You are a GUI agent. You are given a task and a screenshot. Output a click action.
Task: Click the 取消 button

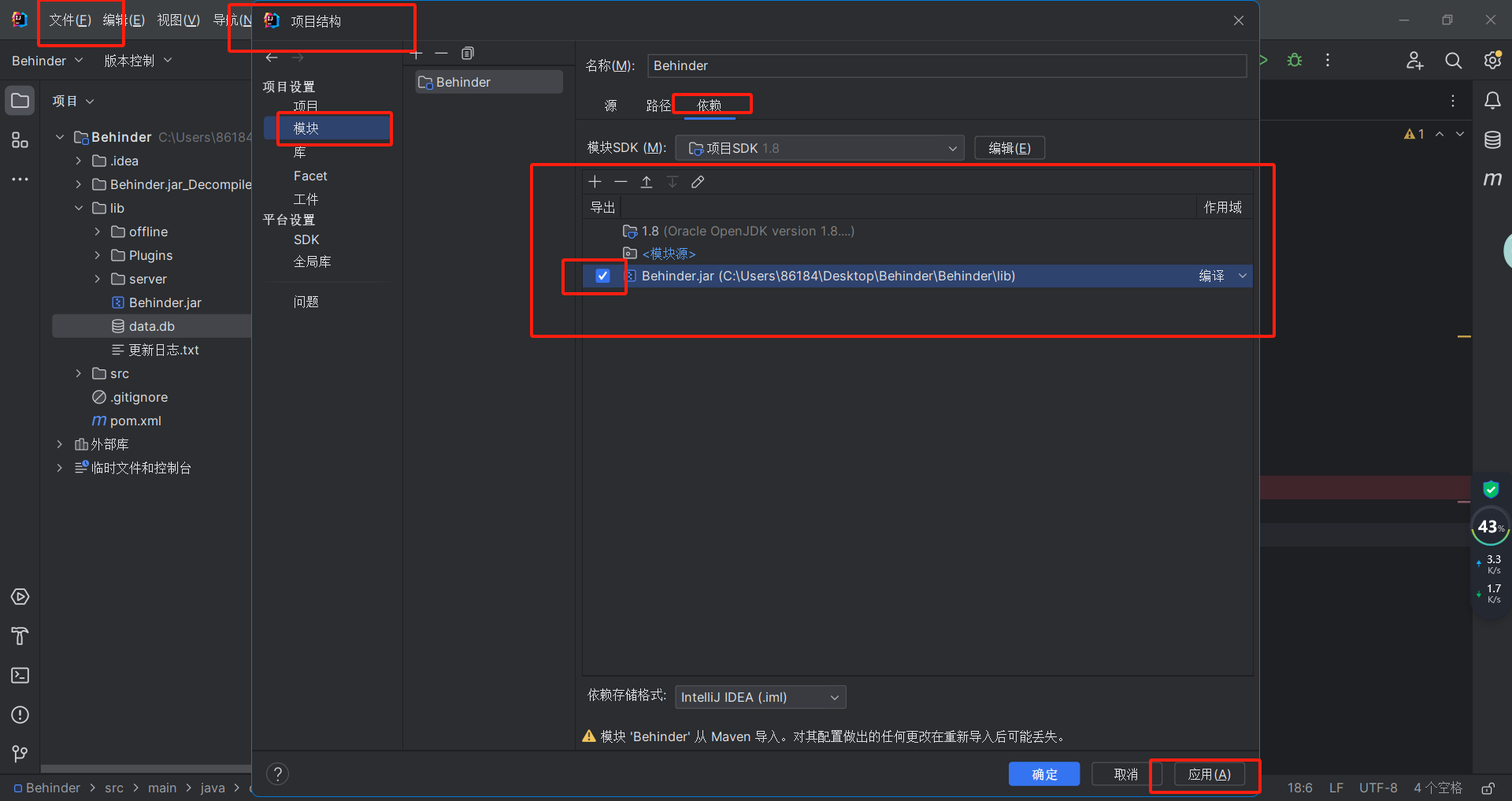1126,774
